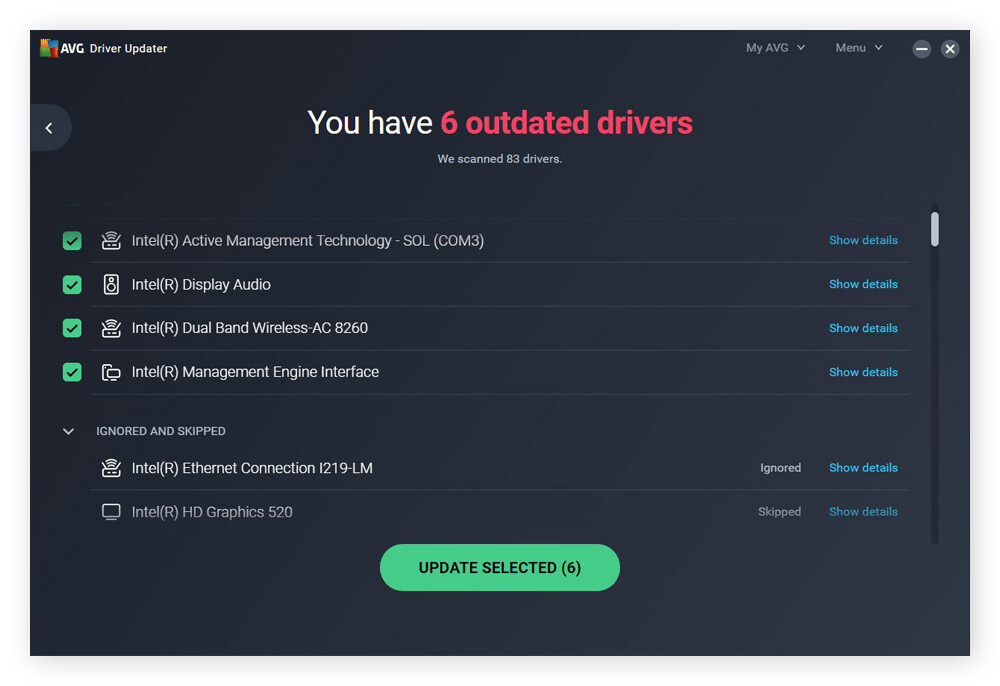
Task: Show details for Management Engine Interface
Action: (863, 372)
